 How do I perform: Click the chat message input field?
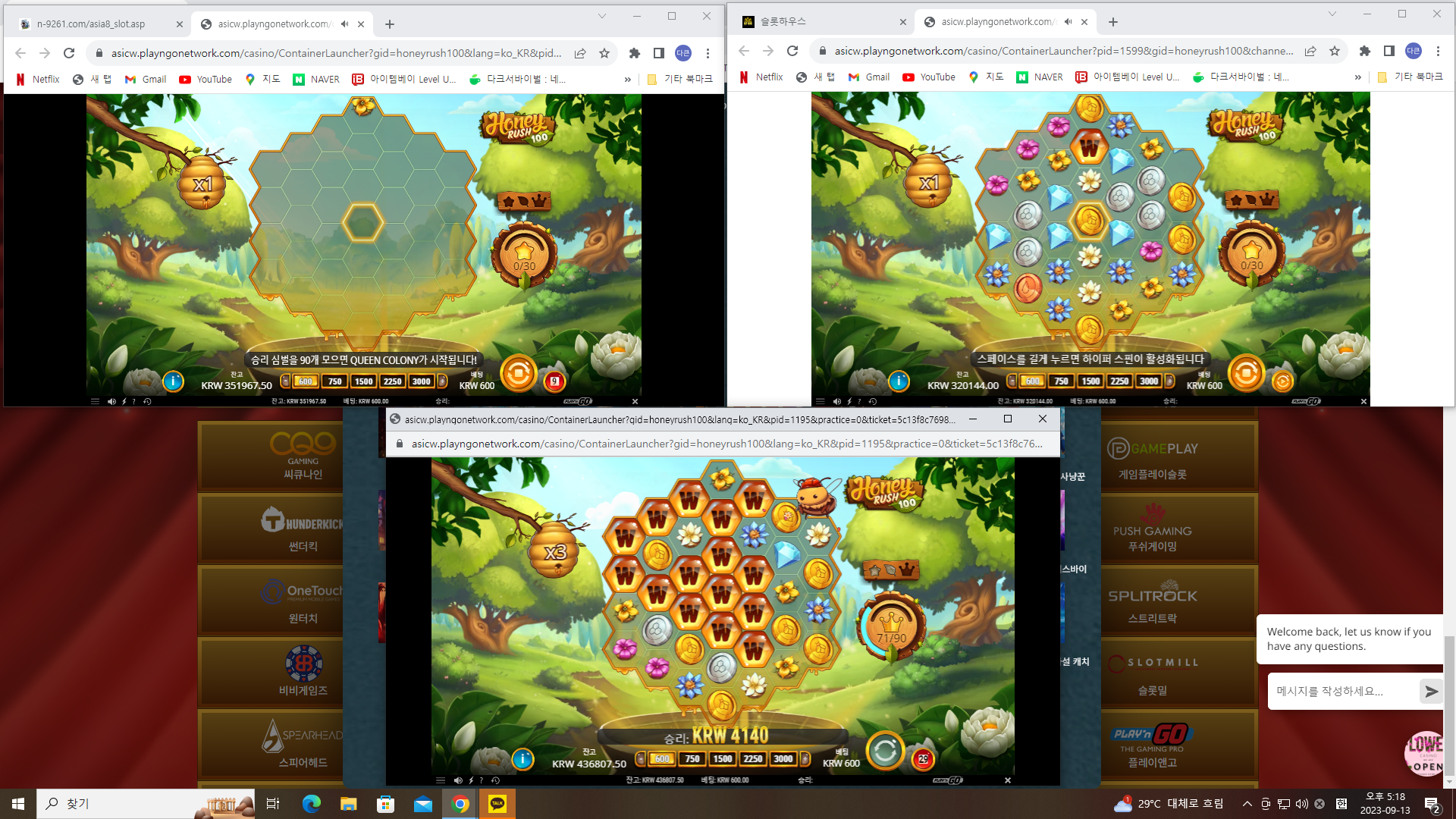[1342, 692]
